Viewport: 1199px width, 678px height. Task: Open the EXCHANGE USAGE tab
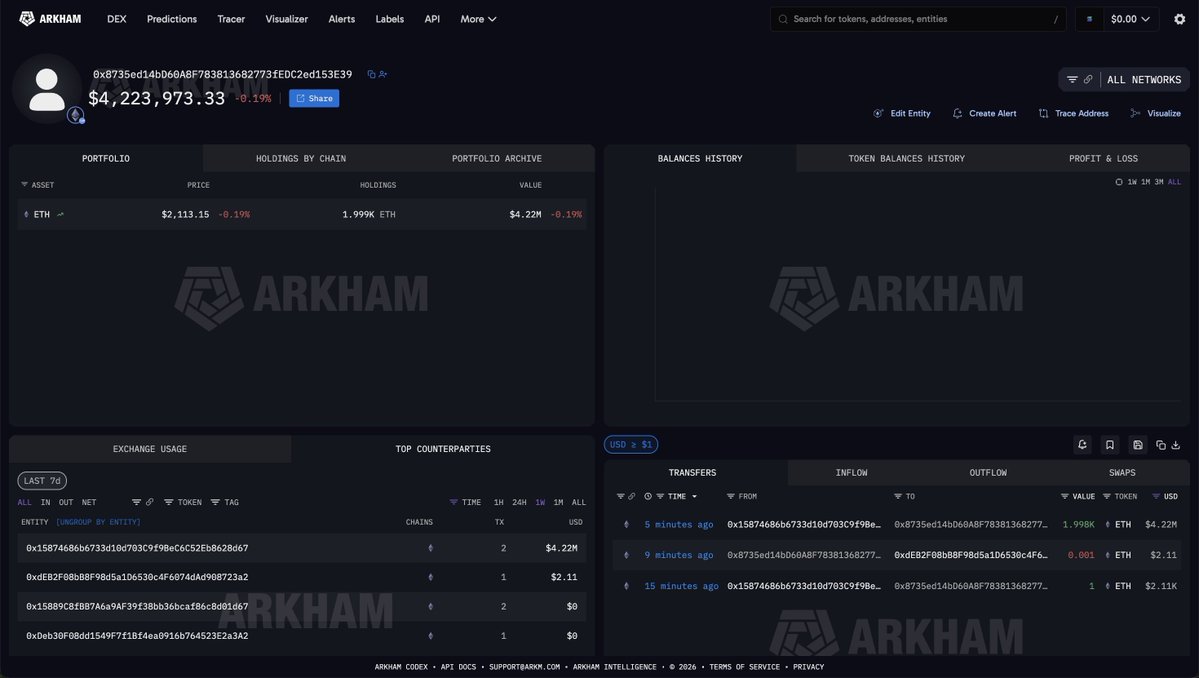pos(150,449)
